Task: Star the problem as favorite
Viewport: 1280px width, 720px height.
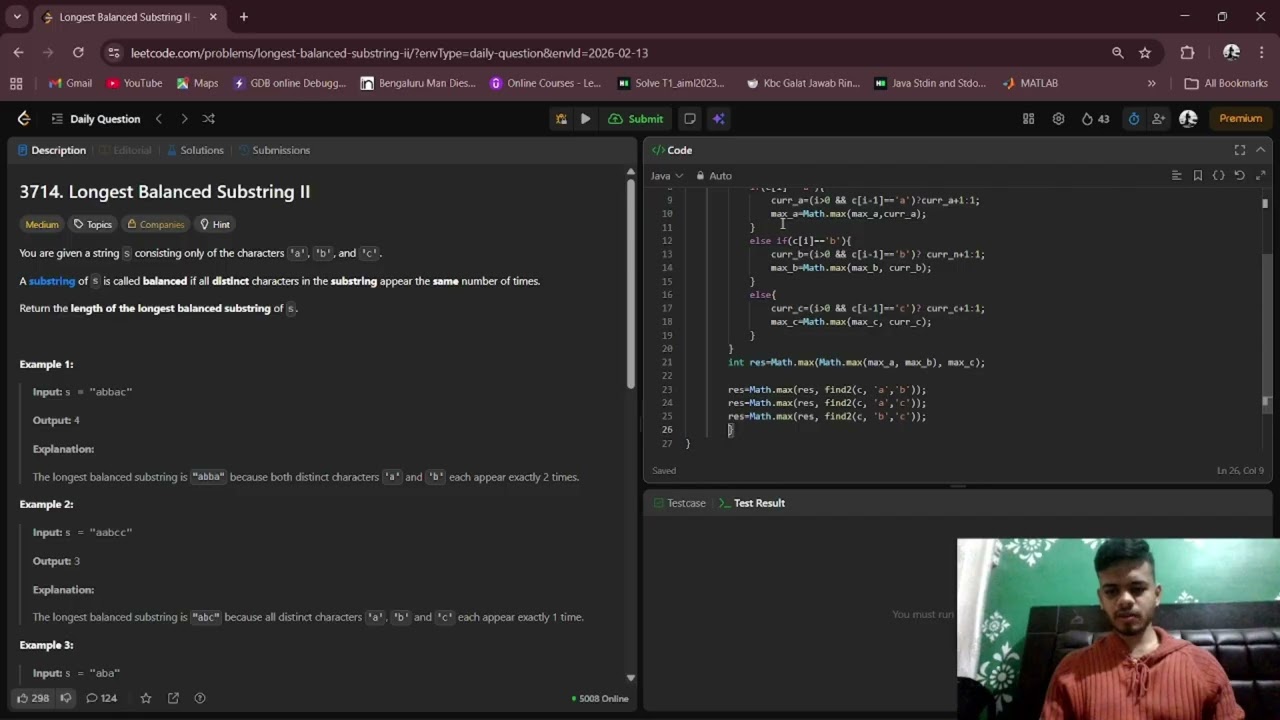Action: click(146, 698)
